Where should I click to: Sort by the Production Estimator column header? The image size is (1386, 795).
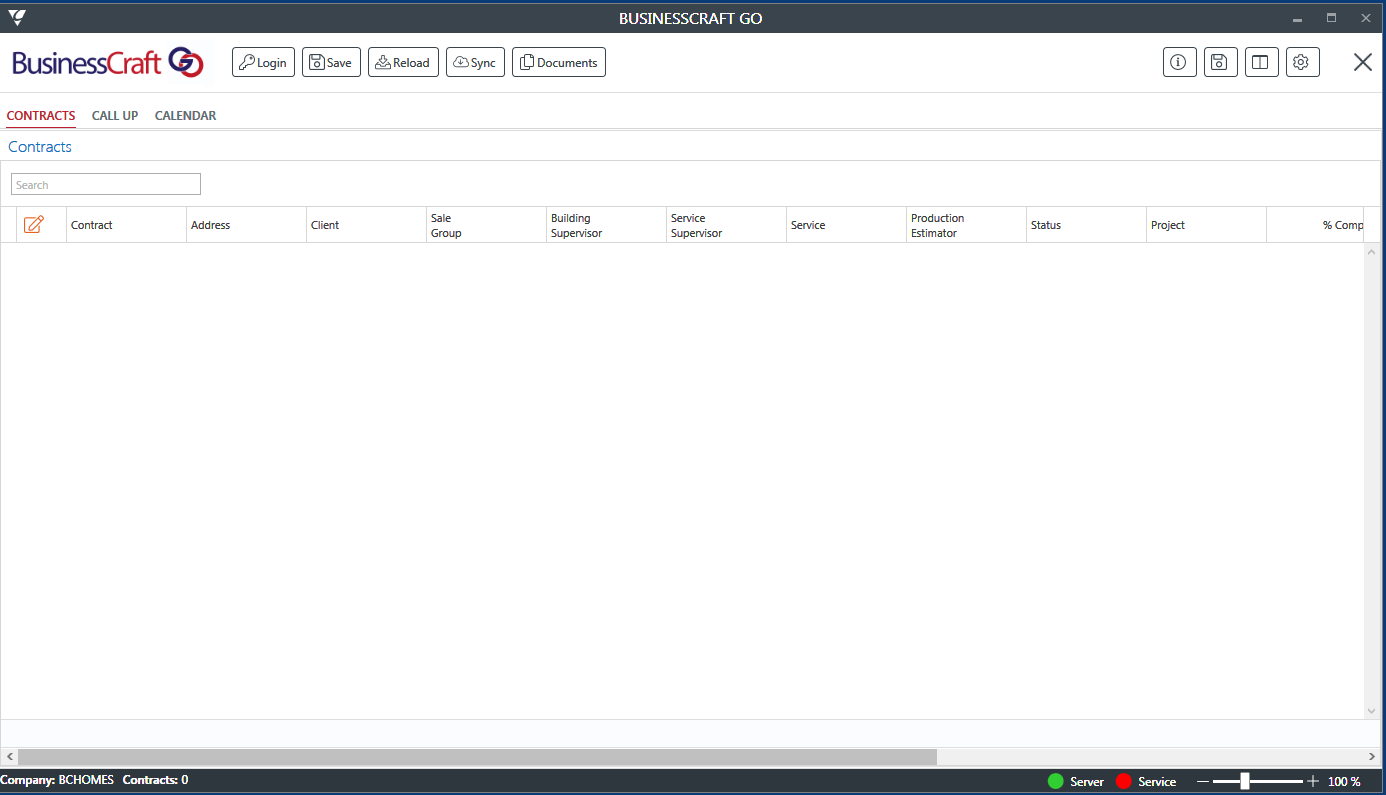(966, 225)
